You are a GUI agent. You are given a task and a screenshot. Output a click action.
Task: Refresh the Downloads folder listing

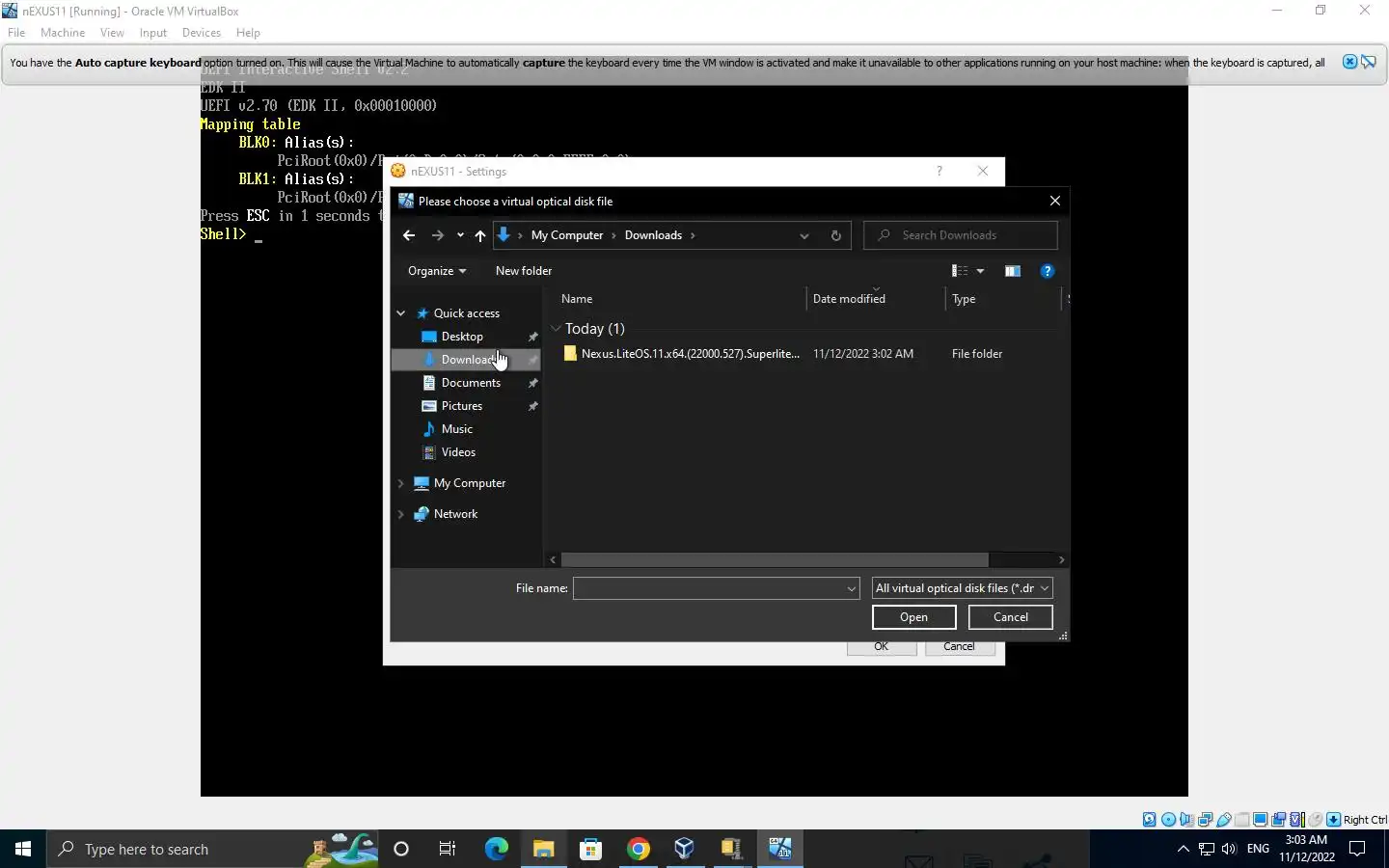836,235
